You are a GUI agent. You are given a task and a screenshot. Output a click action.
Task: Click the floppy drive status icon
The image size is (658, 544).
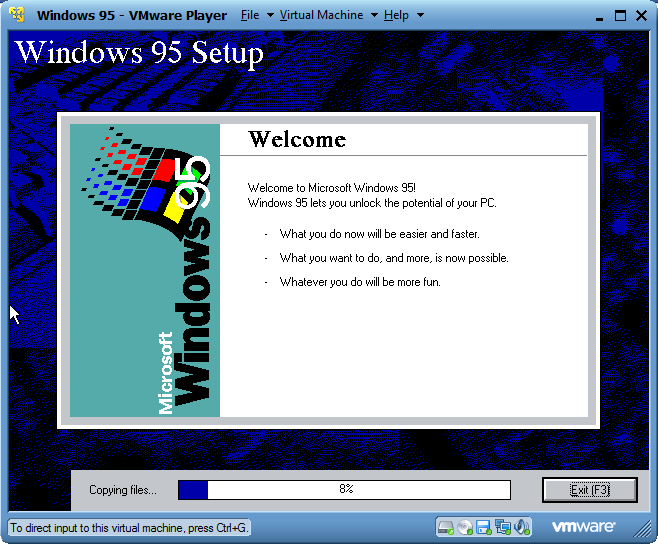click(x=484, y=527)
